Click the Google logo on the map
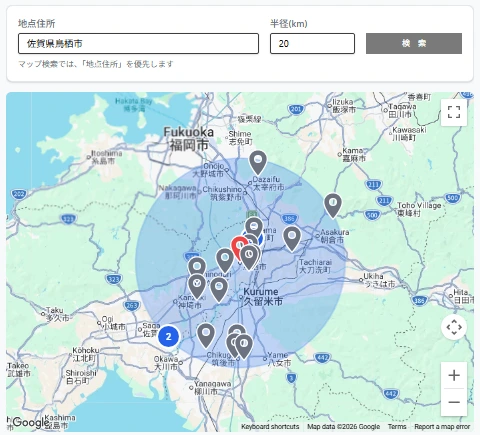 30,422
